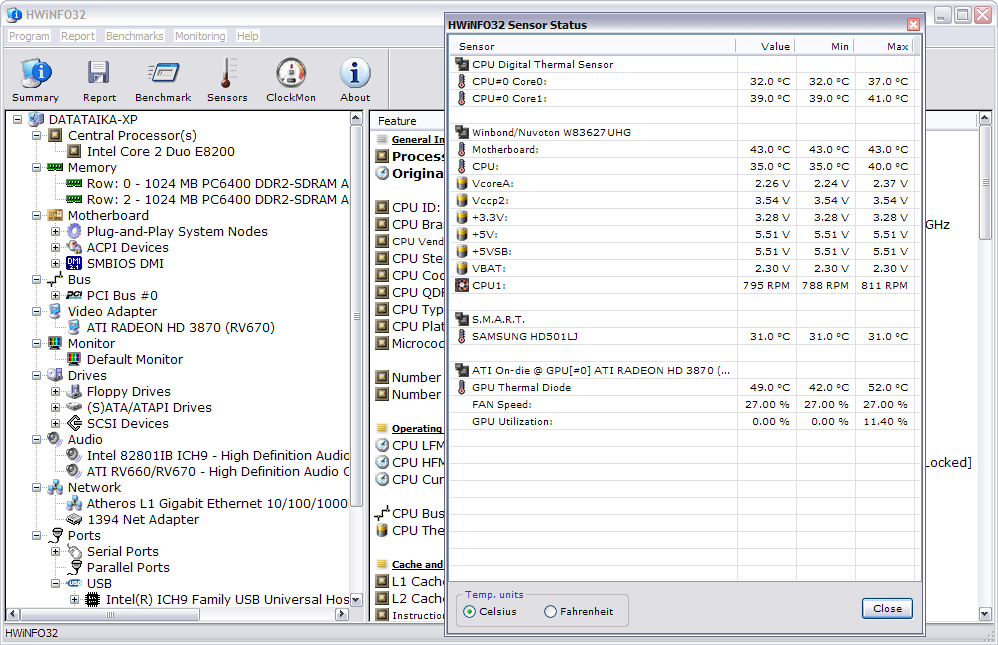The image size is (998, 645).
Task: Click the tree panel scroll down arrow
Action: [357, 599]
